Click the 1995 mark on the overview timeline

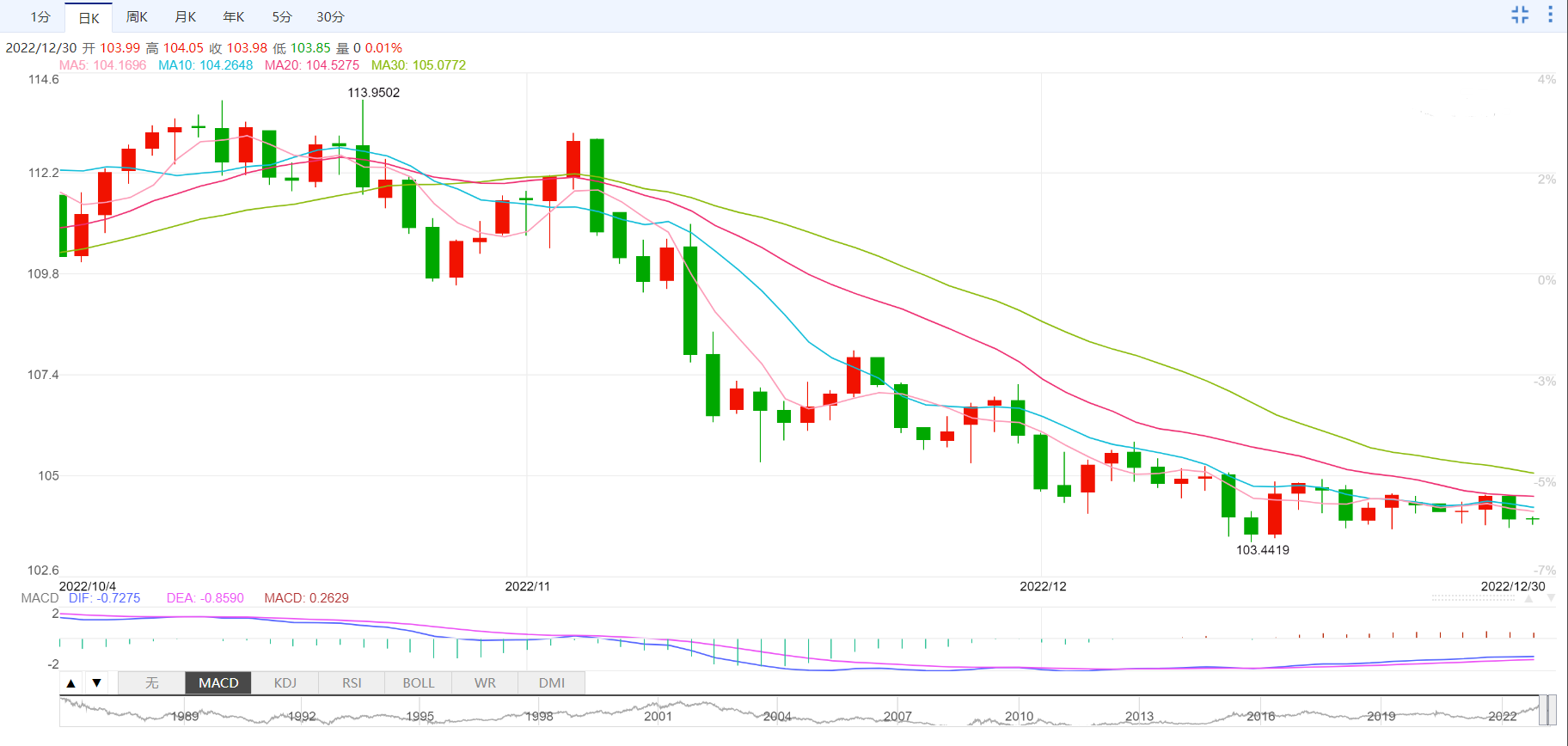tap(420, 717)
